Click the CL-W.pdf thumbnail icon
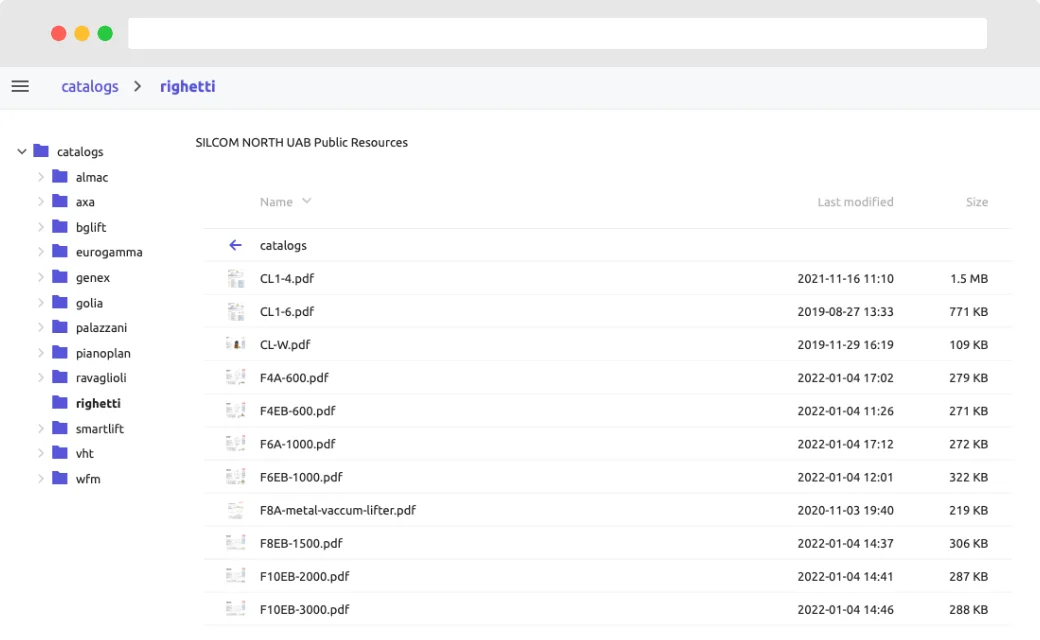Screen dimensions: 1040x640 236,345
